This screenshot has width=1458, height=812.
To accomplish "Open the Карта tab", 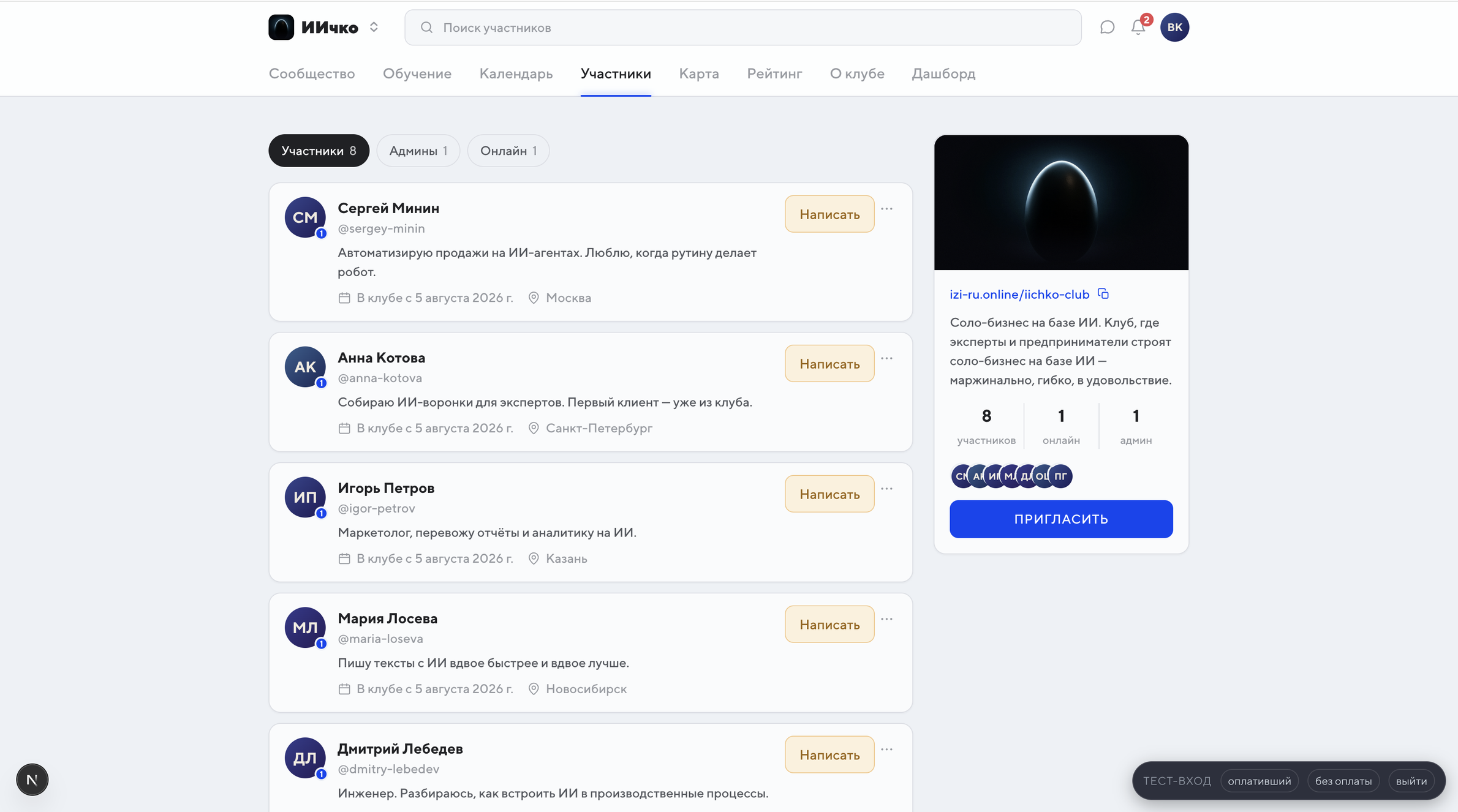I will tap(699, 73).
